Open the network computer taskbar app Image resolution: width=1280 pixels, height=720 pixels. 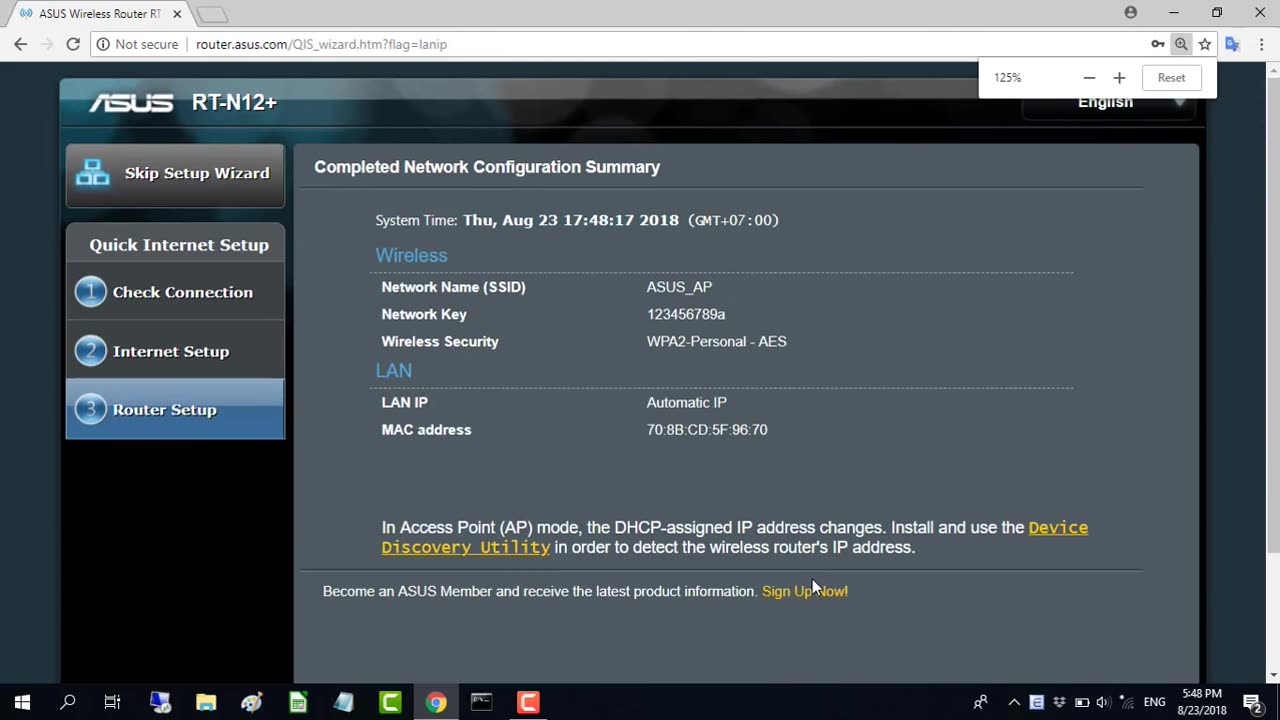click(160, 702)
